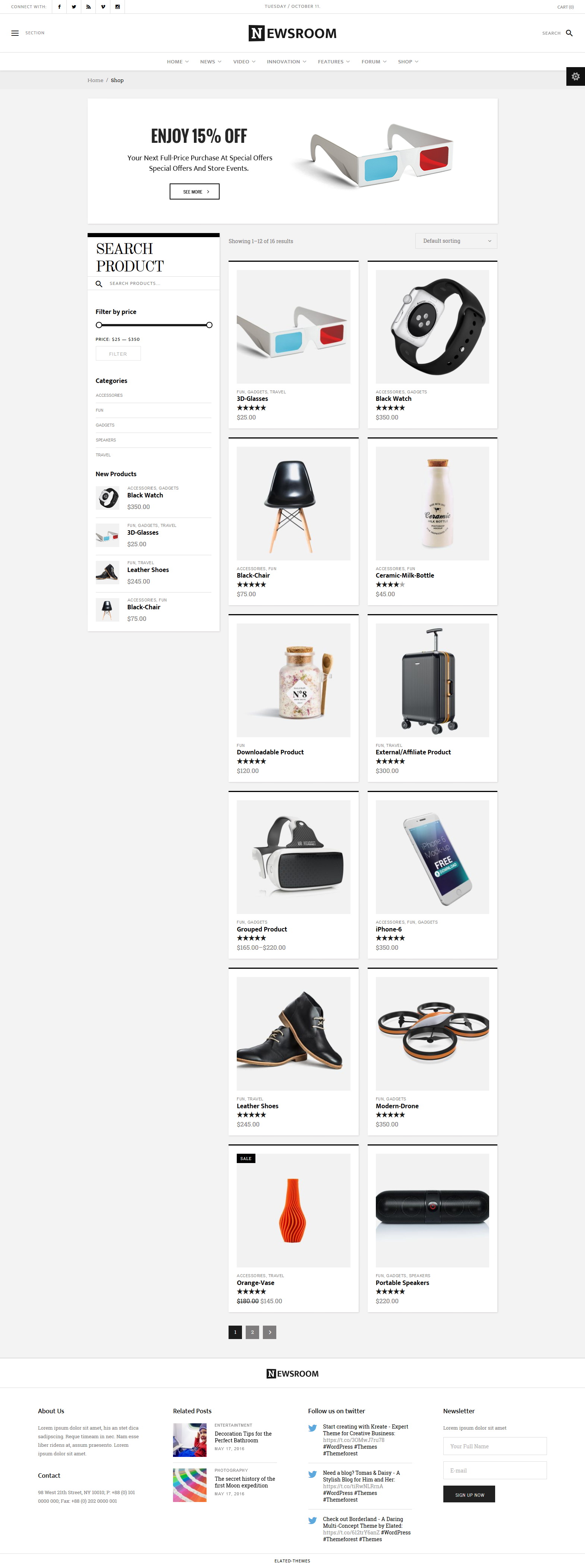Image resolution: width=585 pixels, height=1568 pixels.
Task: Open the Shop menu item
Action: [x=408, y=62]
